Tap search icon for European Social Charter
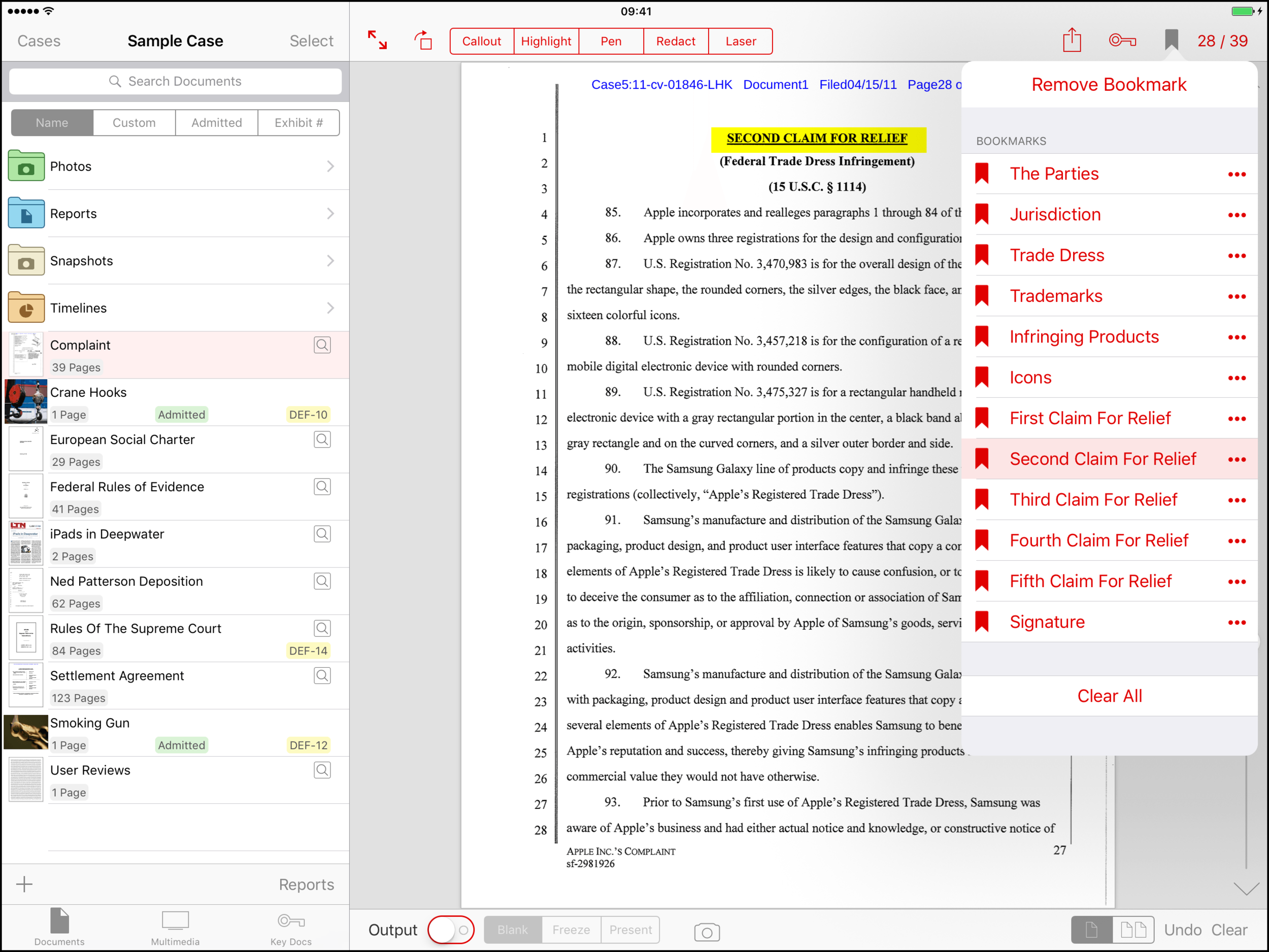 click(322, 439)
